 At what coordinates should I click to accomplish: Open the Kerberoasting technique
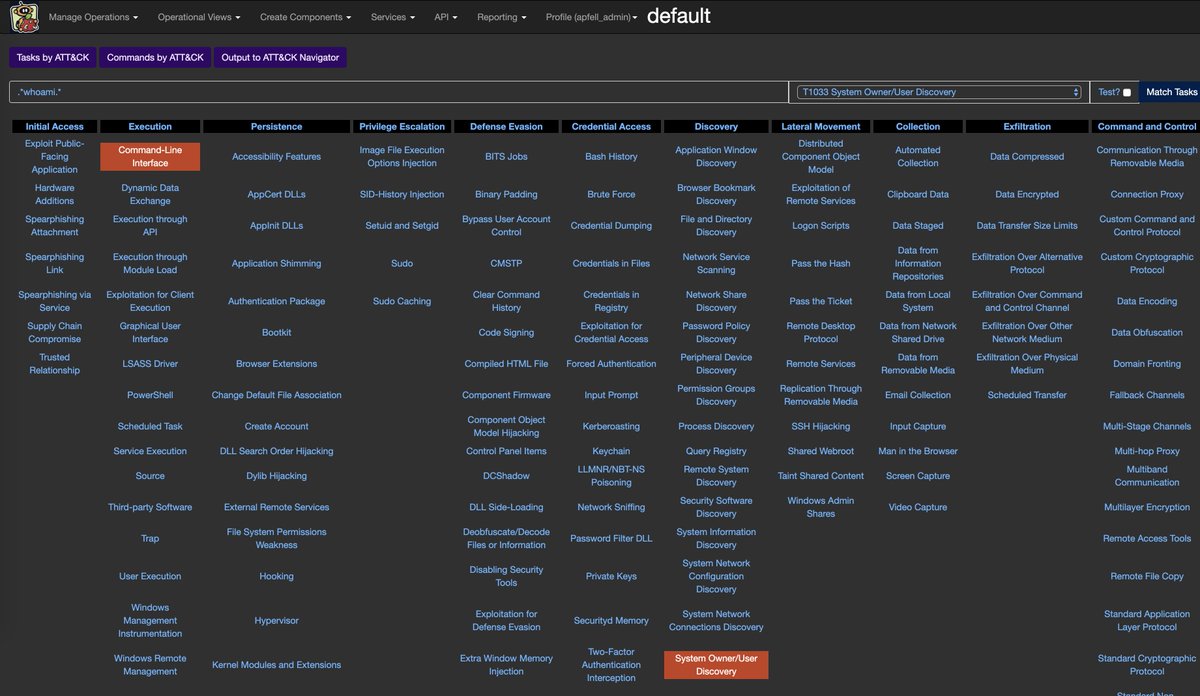(611, 426)
